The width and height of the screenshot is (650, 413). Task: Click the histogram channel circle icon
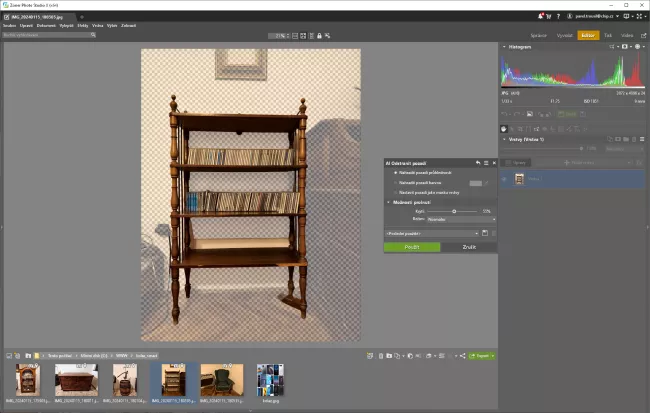[x=638, y=47]
